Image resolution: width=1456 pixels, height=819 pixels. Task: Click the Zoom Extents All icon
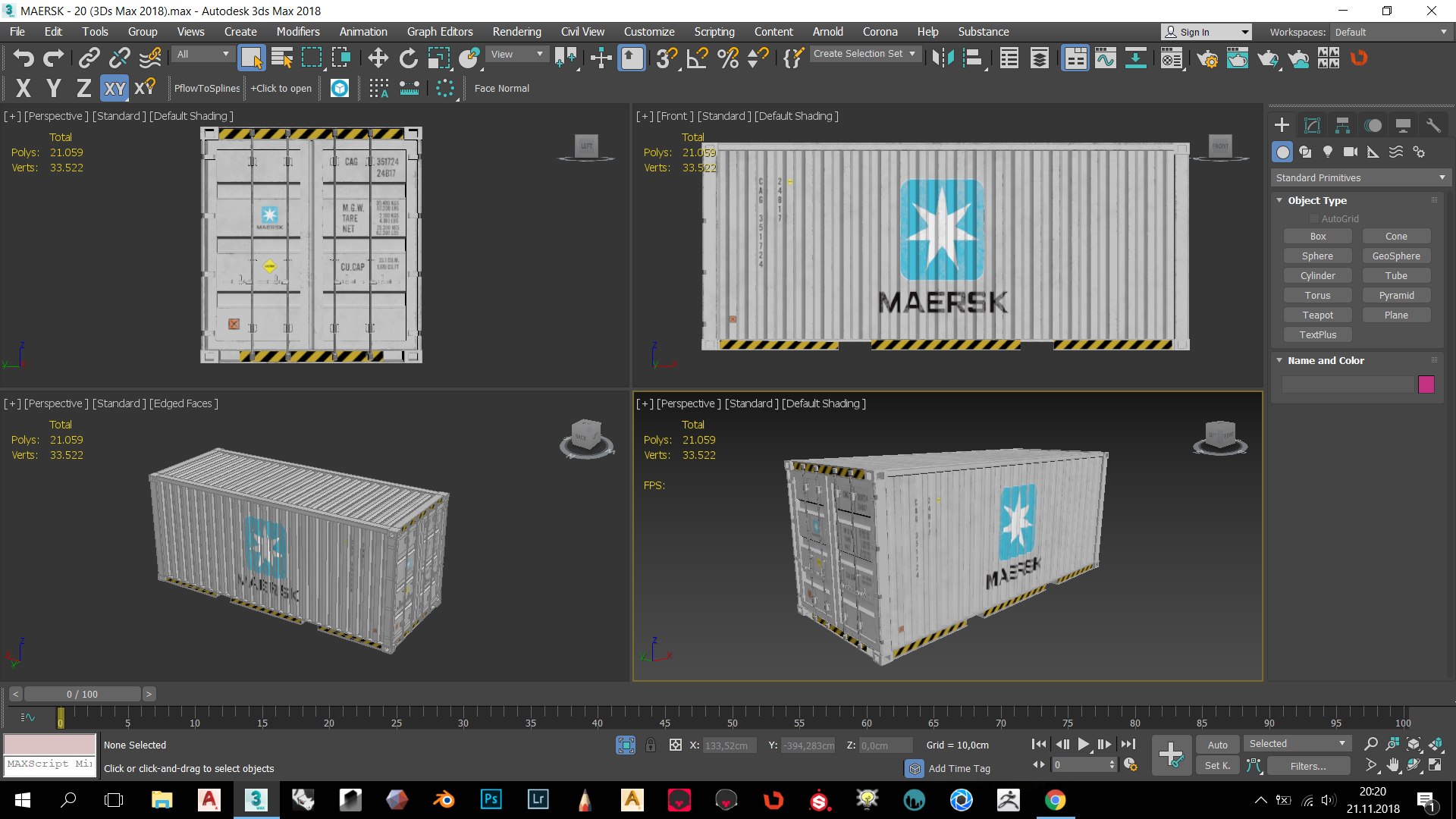[x=1436, y=744]
